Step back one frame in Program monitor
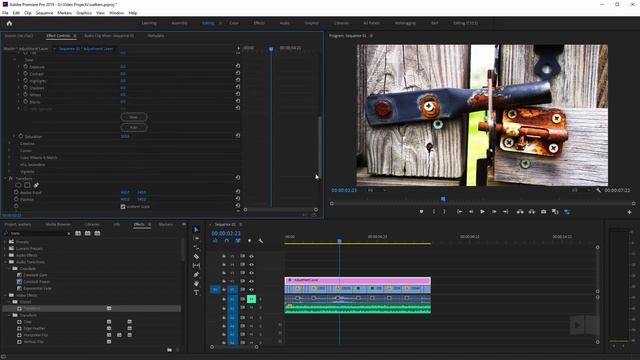The width and height of the screenshot is (640, 360). click(471, 212)
